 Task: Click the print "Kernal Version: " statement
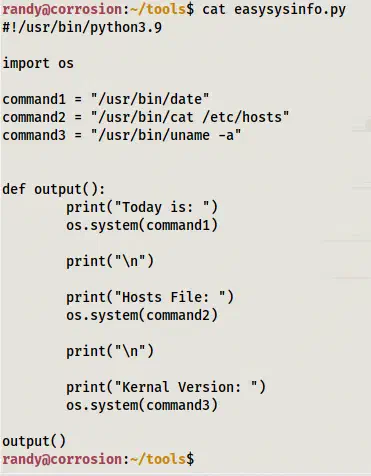coord(166,387)
